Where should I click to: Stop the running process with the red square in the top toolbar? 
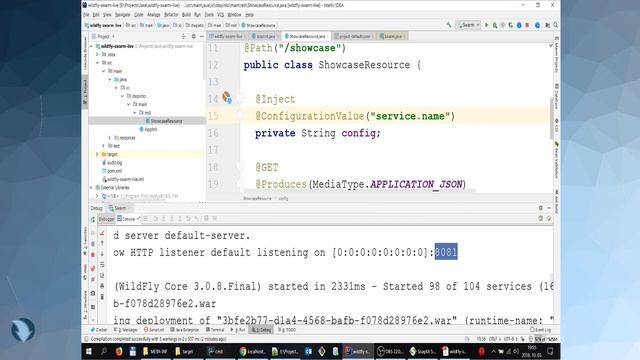click(527, 25)
